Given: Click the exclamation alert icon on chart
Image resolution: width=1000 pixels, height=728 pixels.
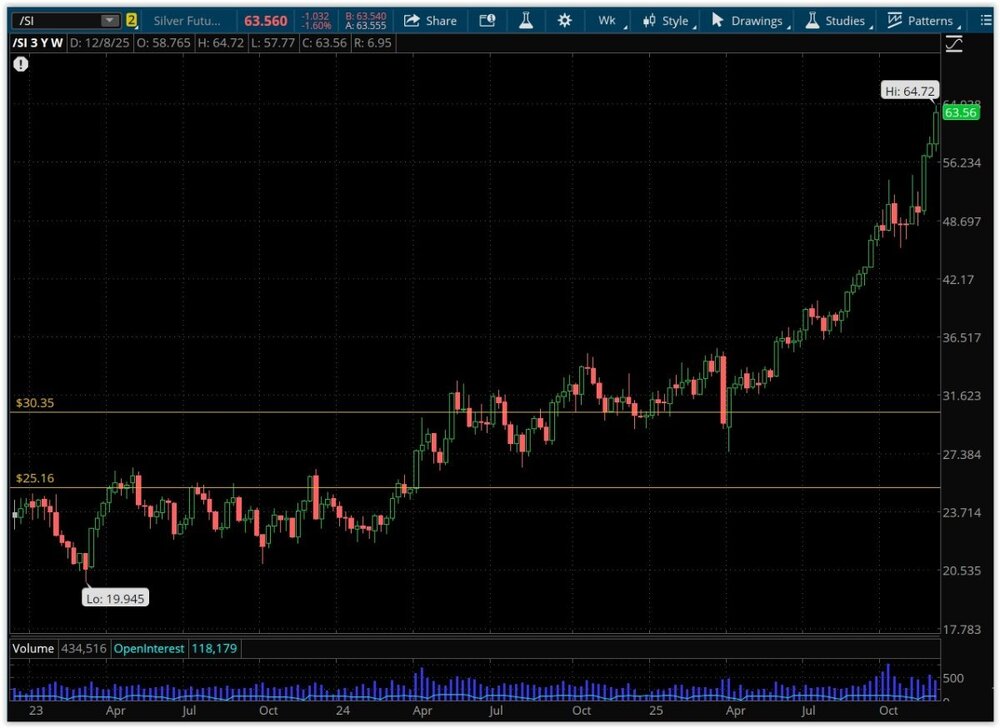Looking at the screenshot, I should coord(21,64).
